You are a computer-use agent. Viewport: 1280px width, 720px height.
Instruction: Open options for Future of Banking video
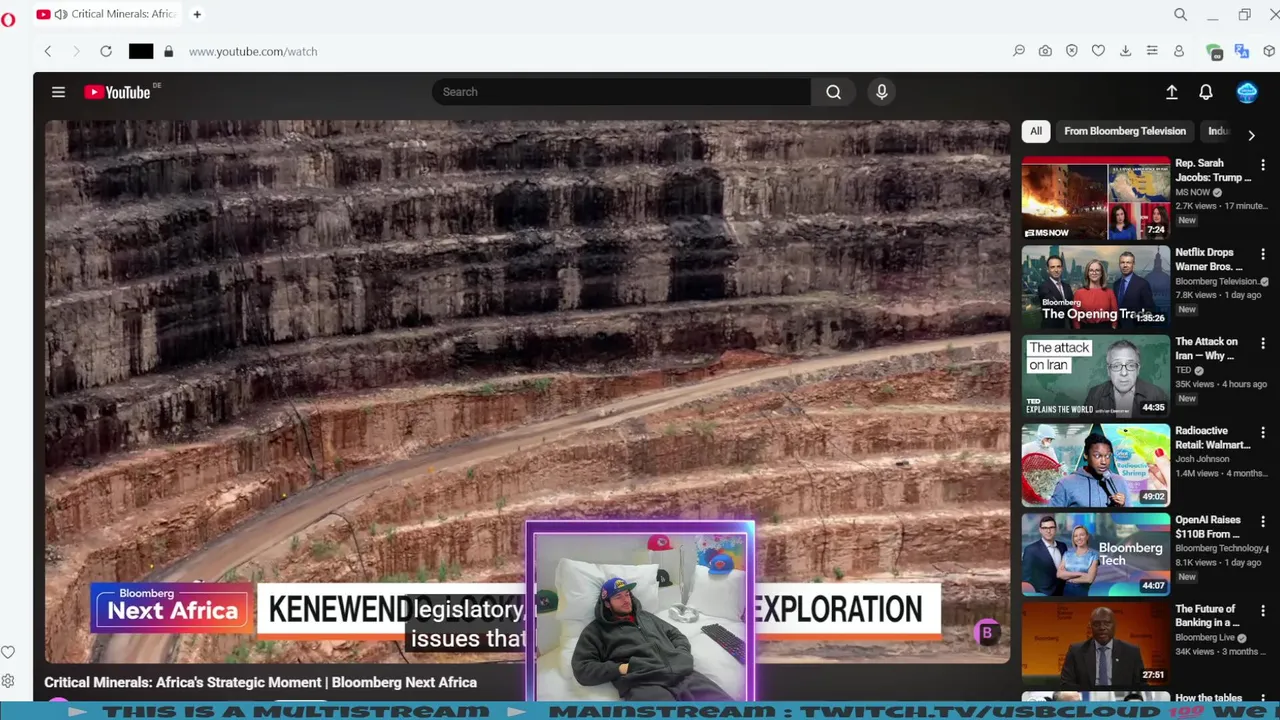[x=1263, y=610]
